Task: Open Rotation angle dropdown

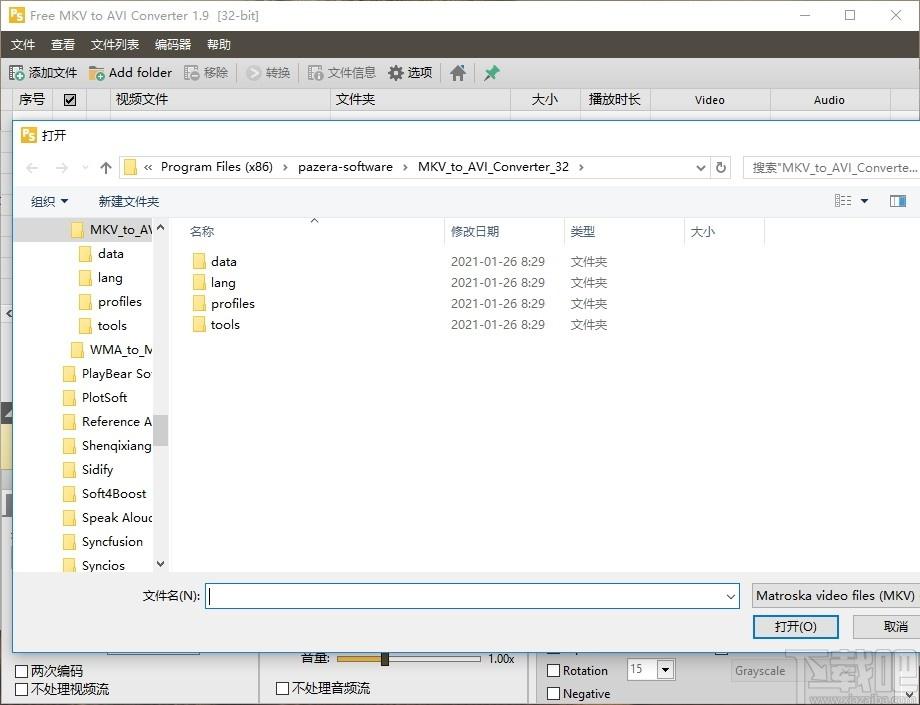Action: (x=665, y=669)
